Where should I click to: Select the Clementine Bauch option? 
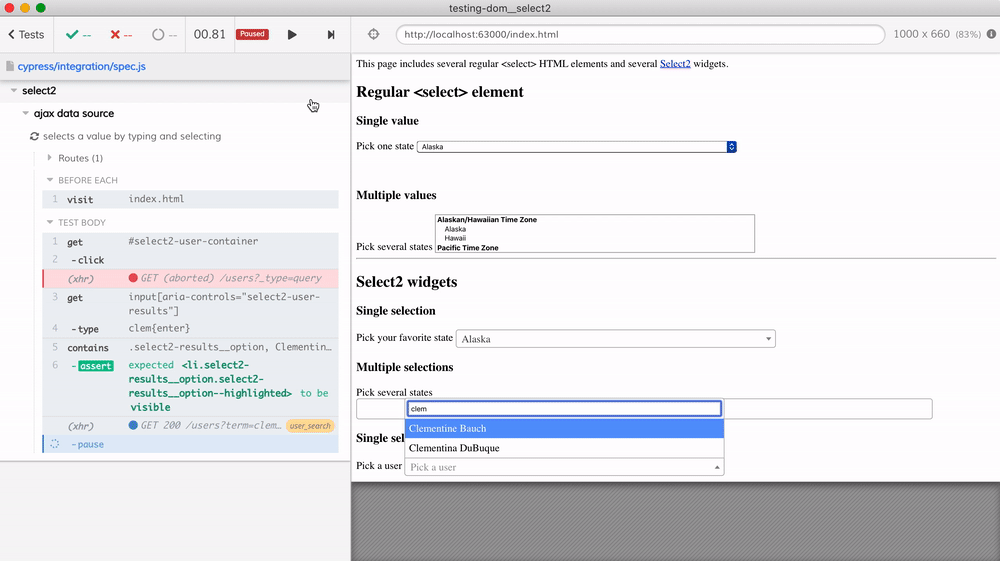(x=564, y=429)
